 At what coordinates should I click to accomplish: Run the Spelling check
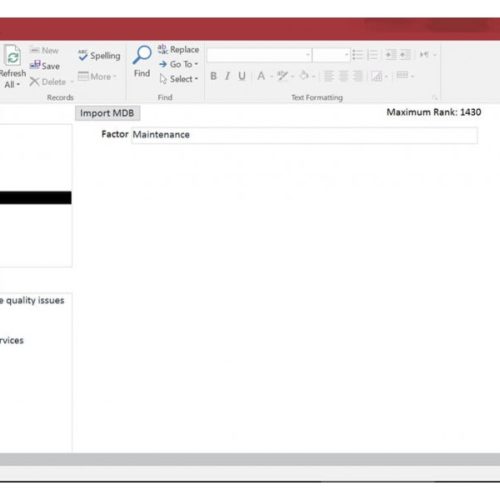tap(99, 56)
